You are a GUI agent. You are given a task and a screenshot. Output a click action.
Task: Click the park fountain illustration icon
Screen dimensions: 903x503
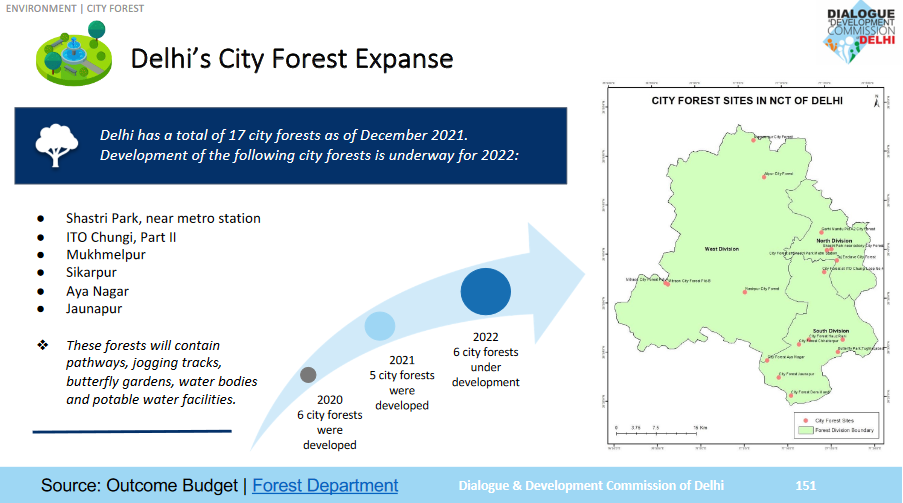pyautogui.click(x=74, y=54)
